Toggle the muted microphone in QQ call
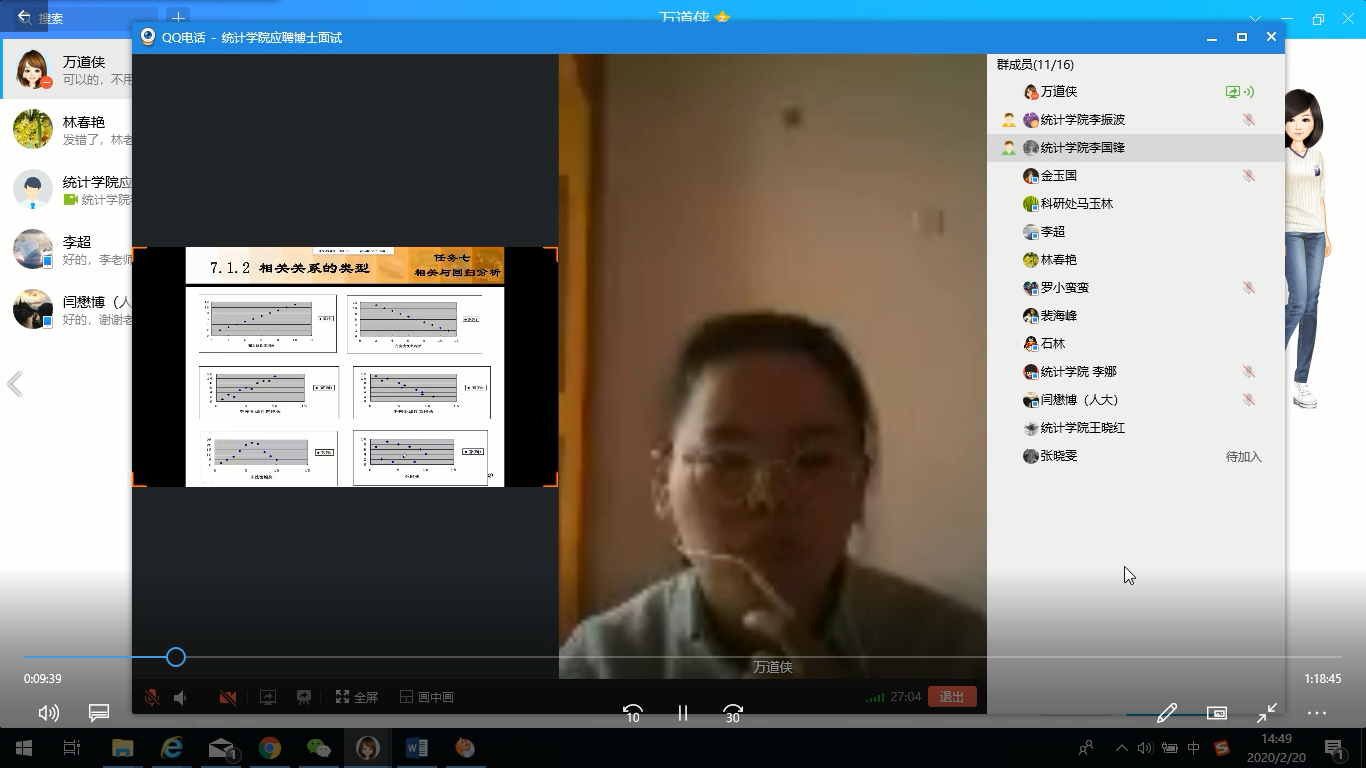1366x768 pixels. (152, 698)
